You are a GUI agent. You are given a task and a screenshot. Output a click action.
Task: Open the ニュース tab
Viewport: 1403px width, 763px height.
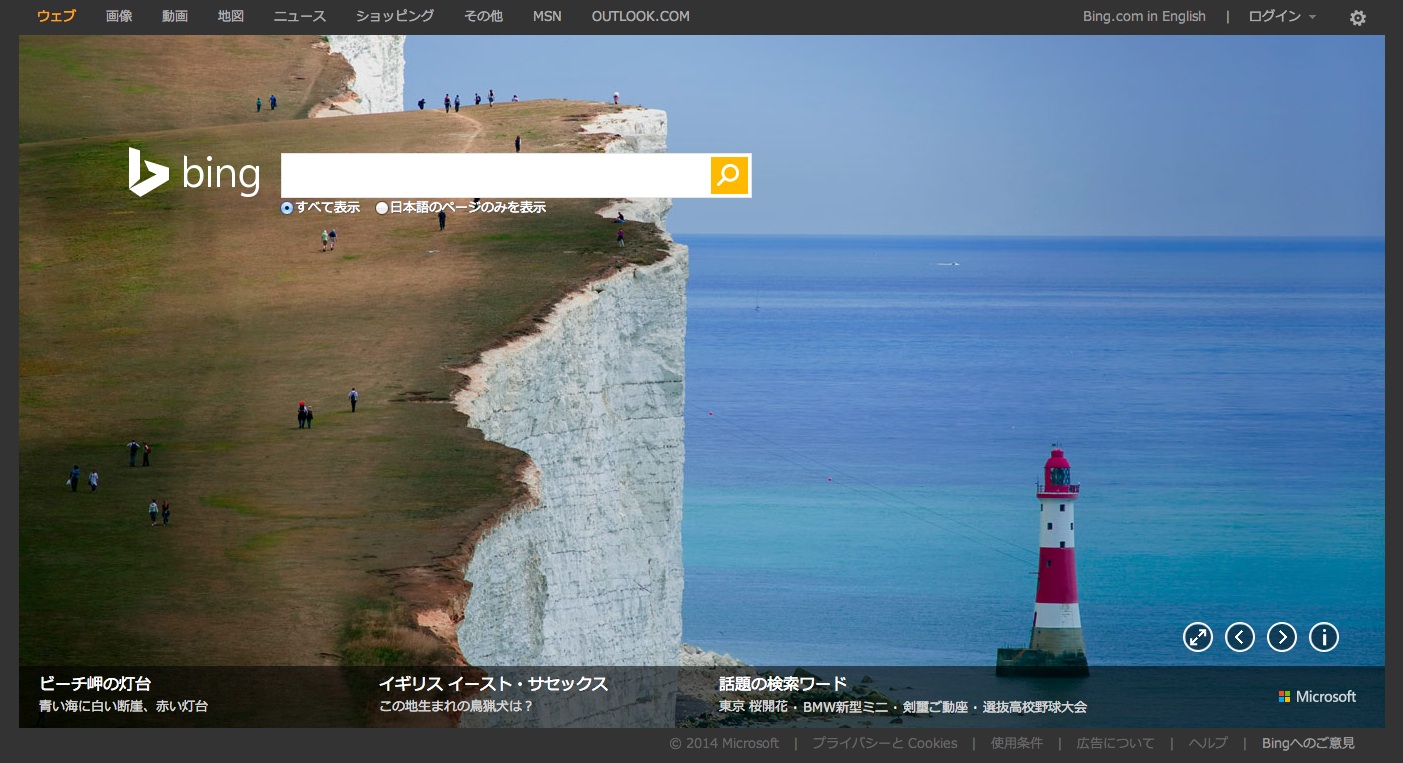pyautogui.click(x=300, y=16)
